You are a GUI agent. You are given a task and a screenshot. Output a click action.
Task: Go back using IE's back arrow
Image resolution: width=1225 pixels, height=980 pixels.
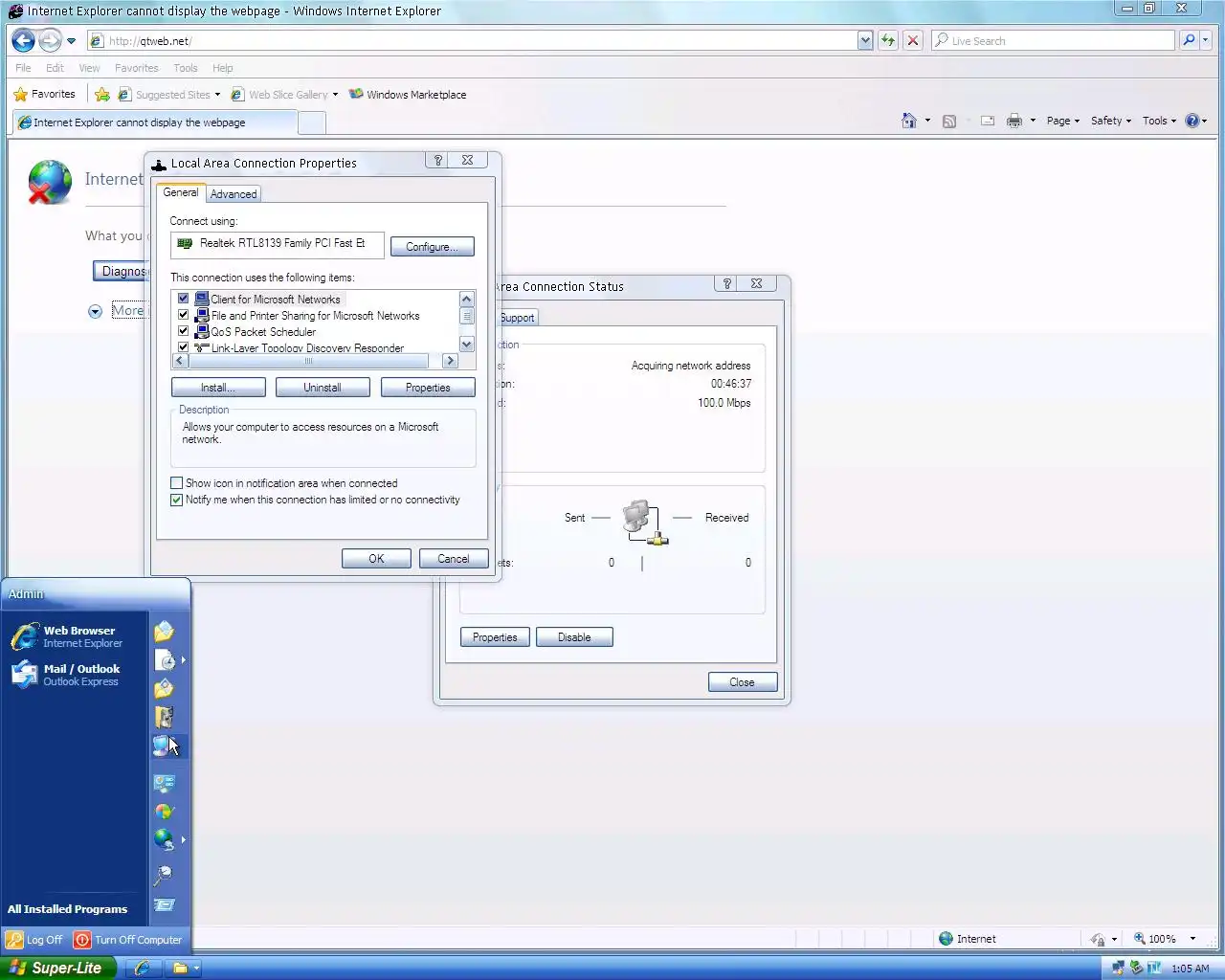click(23, 40)
